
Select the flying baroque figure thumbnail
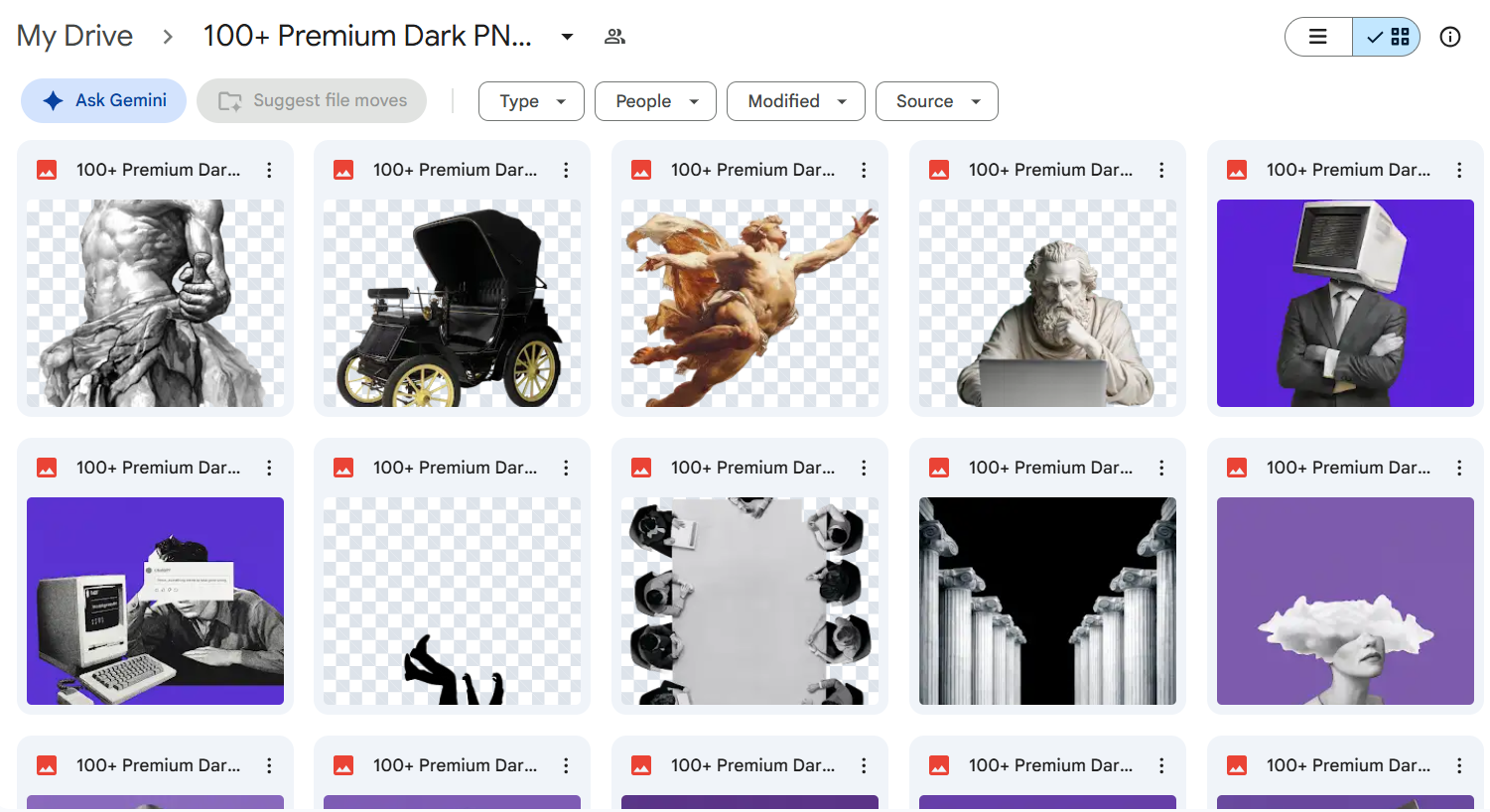click(x=749, y=303)
